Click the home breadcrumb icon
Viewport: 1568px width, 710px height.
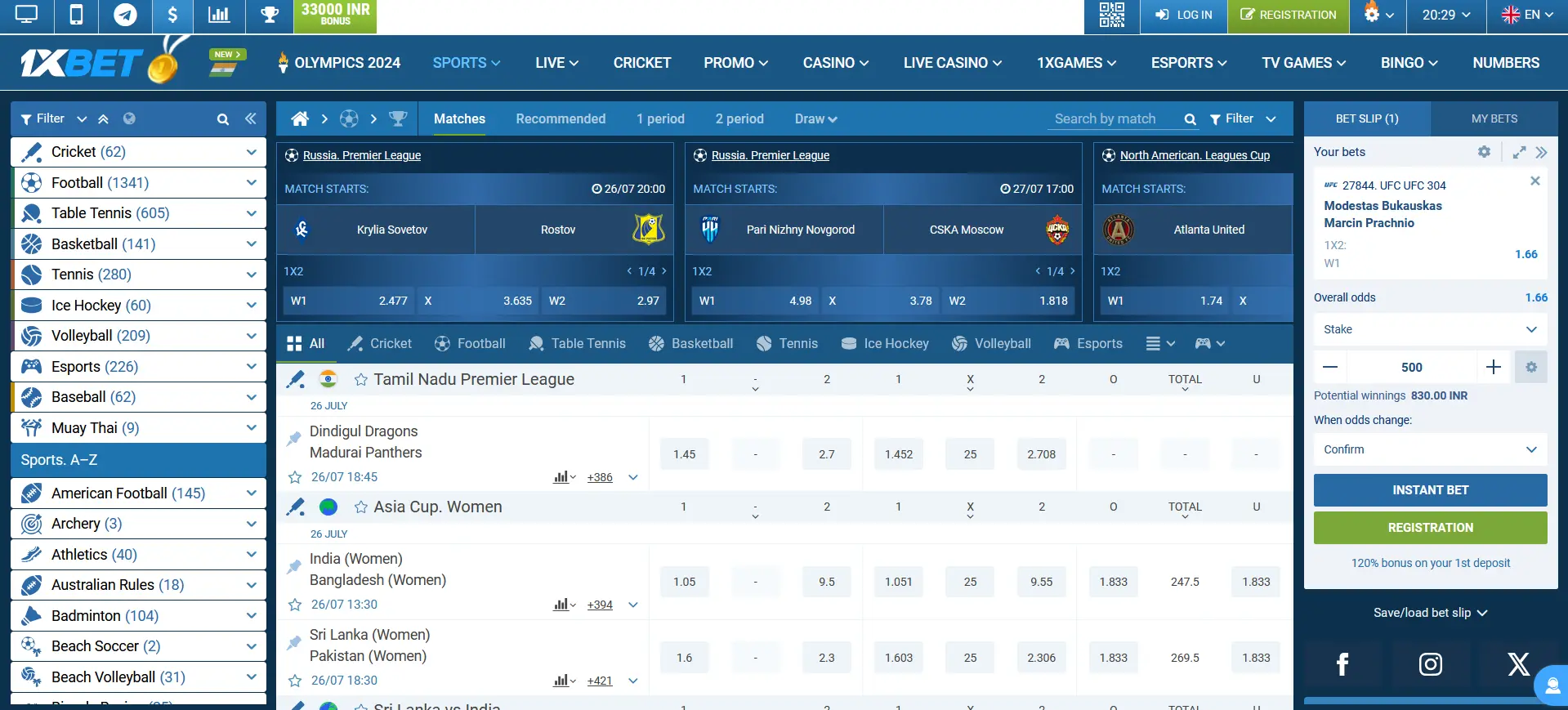pyautogui.click(x=300, y=119)
